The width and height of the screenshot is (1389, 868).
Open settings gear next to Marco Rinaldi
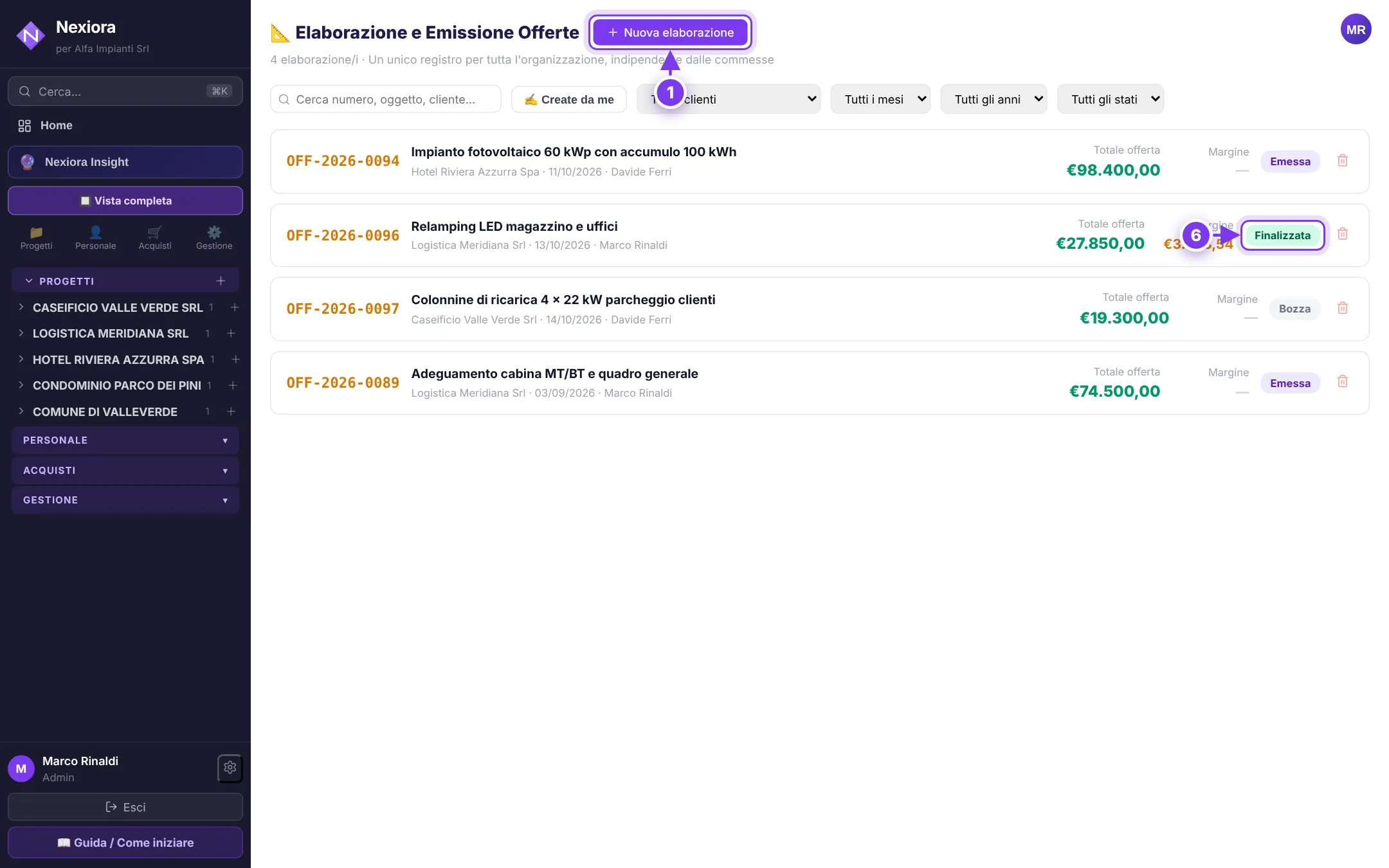click(230, 768)
